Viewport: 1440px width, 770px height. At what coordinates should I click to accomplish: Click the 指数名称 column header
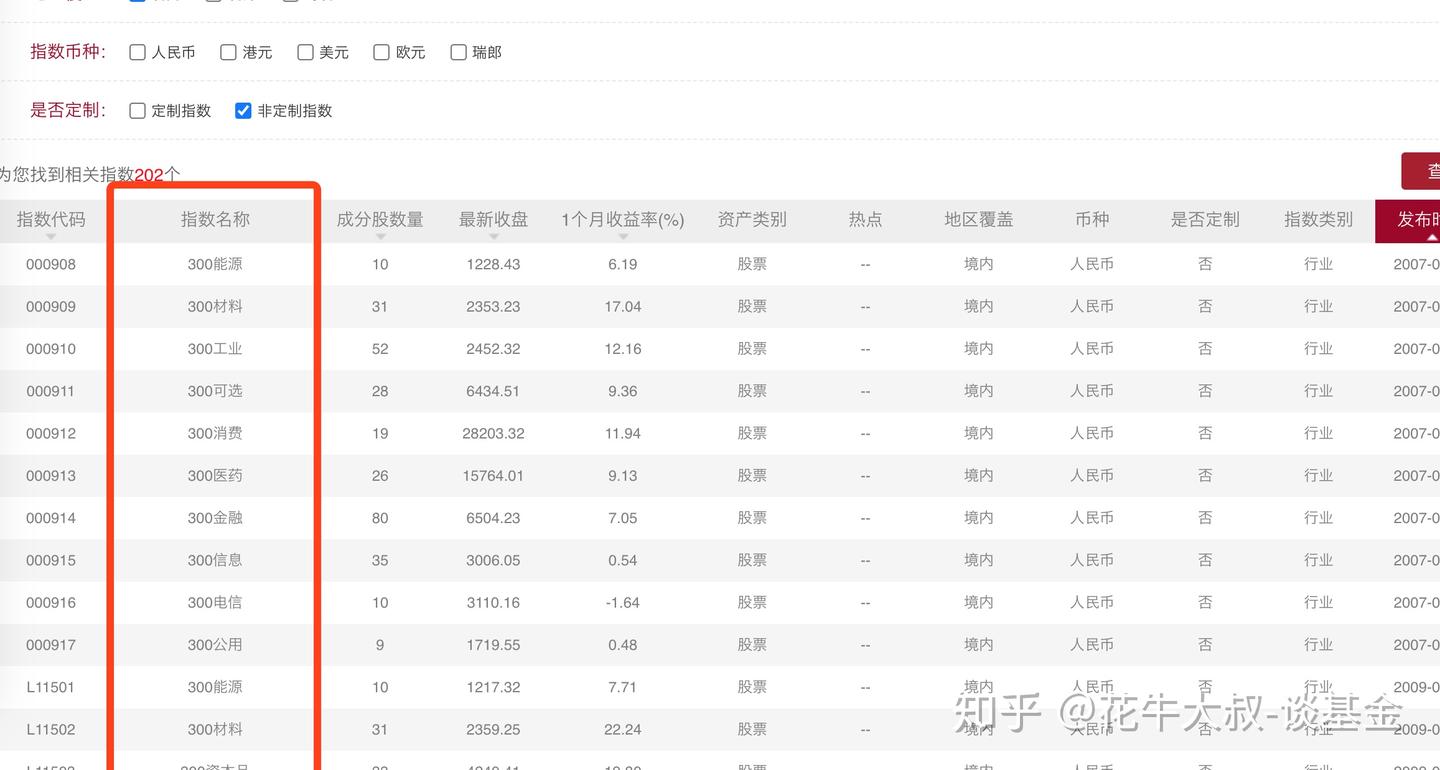[x=213, y=219]
